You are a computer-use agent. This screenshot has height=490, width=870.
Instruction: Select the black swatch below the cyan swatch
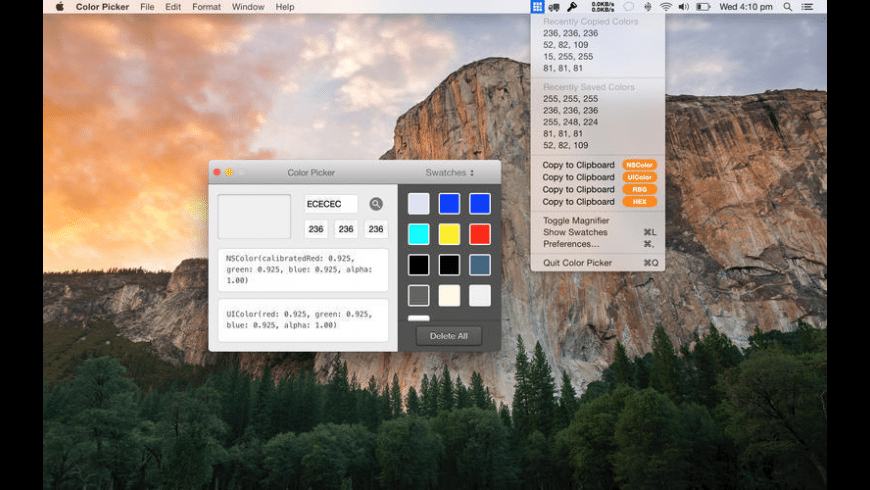pyautogui.click(x=418, y=265)
